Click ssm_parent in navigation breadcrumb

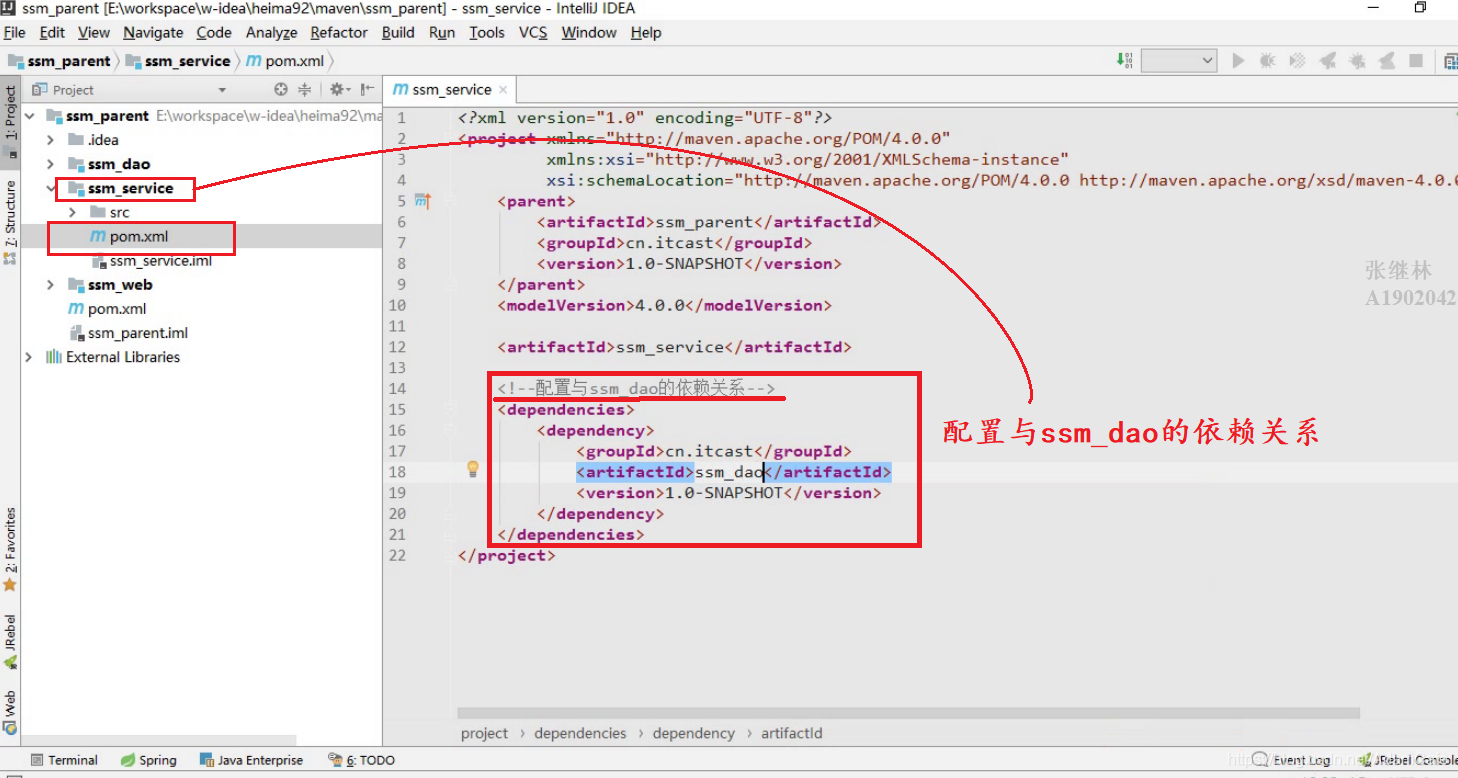[59, 61]
